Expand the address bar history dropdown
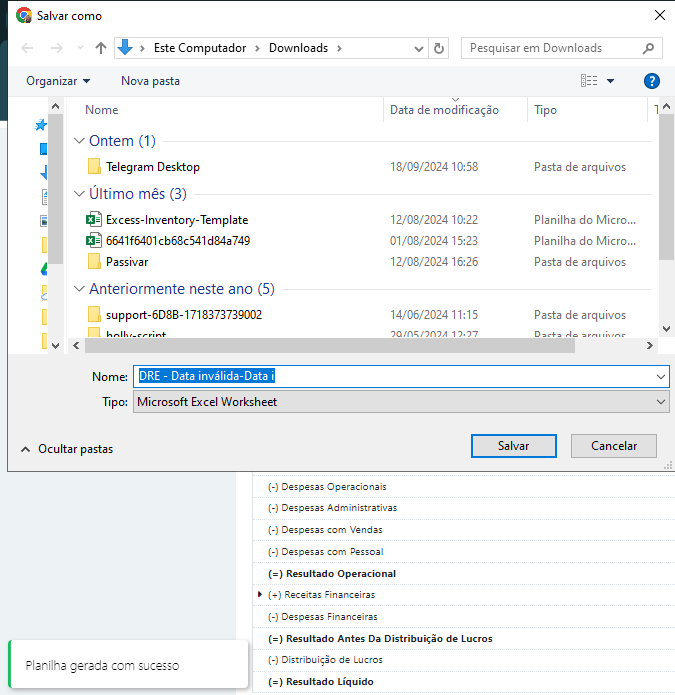Image resolution: width=675 pixels, height=695 pixels. coord(418,48)
